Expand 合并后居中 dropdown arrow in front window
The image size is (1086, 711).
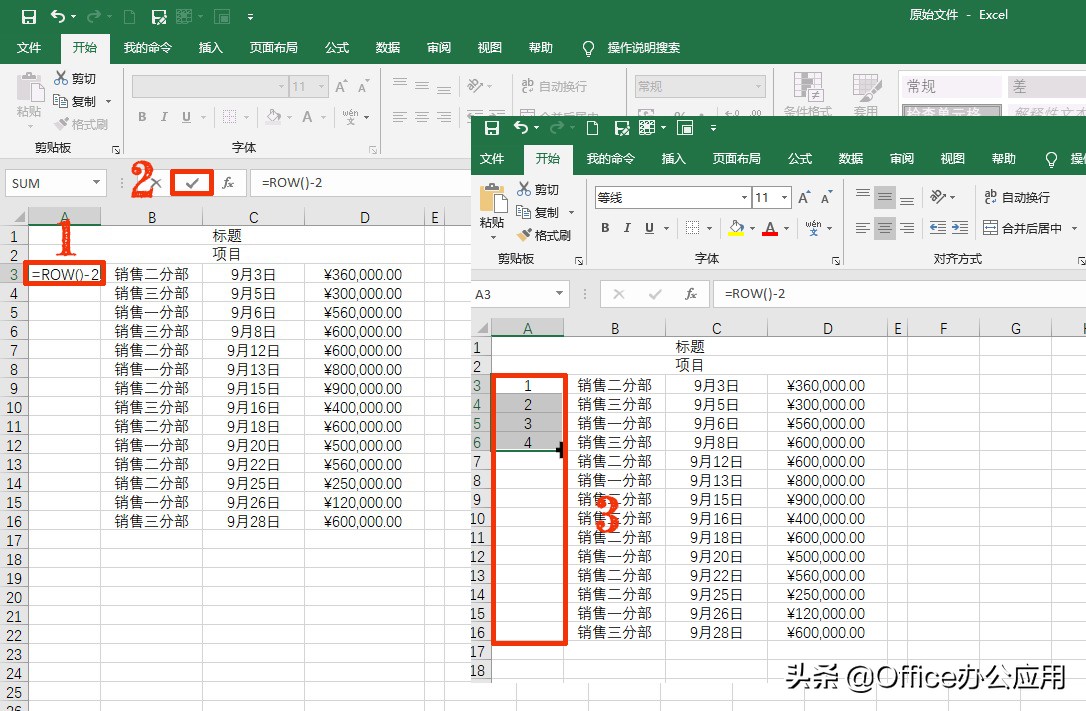[1074, 228]
